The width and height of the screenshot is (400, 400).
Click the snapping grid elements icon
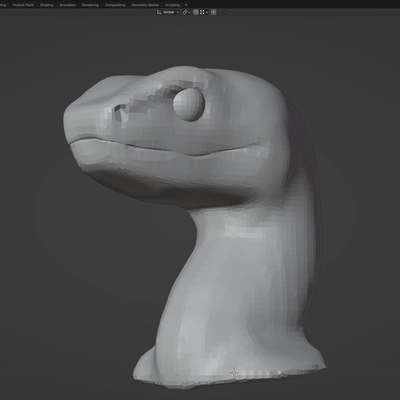click(x=202, y=12)
